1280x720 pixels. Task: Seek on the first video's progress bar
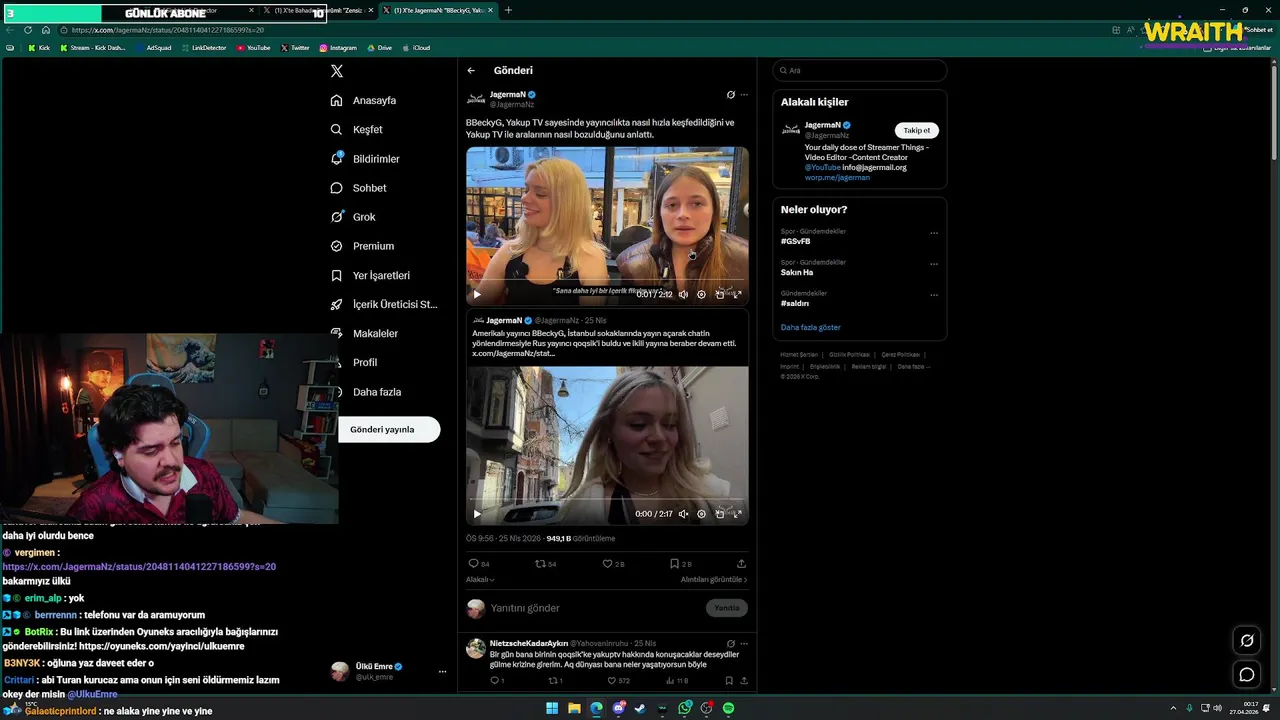coord(607,280)
